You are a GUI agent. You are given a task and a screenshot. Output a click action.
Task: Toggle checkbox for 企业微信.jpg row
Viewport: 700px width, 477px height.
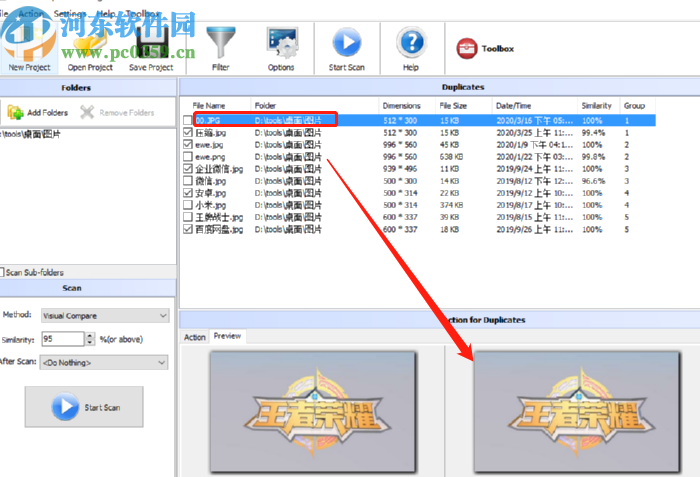click(x=188, y=168)
